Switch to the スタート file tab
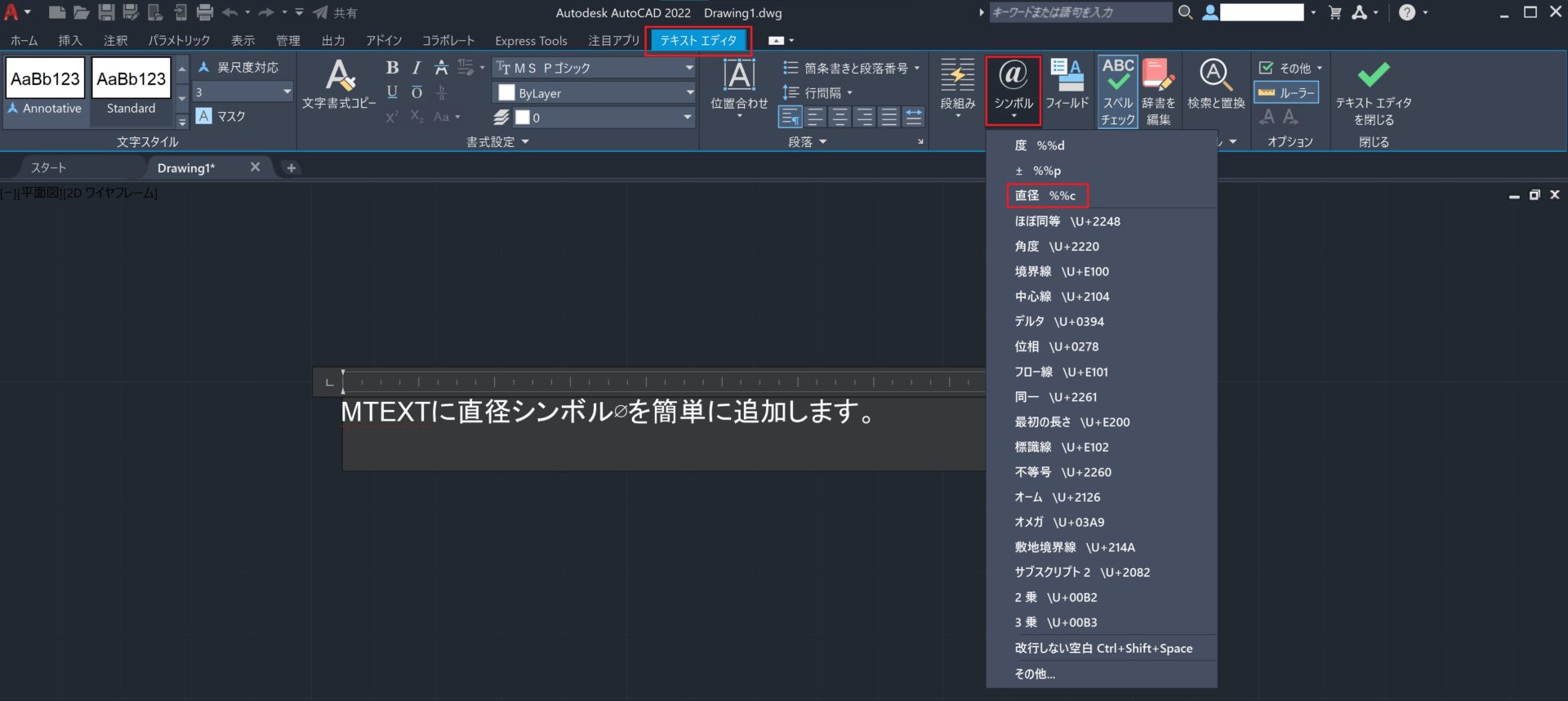This screenshot has width=1568, height=701. (48, 167)
